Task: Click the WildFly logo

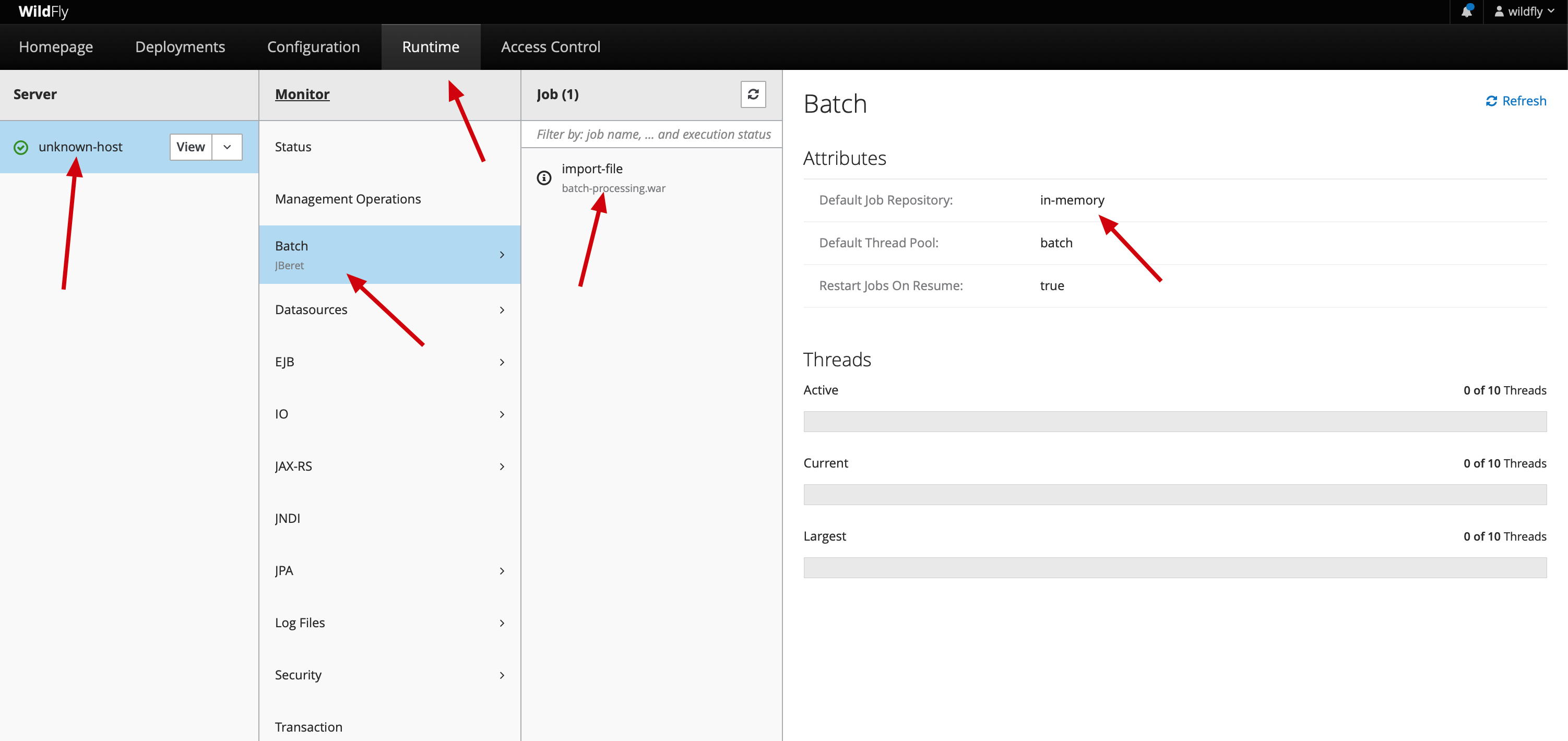Action: [43, 11]
